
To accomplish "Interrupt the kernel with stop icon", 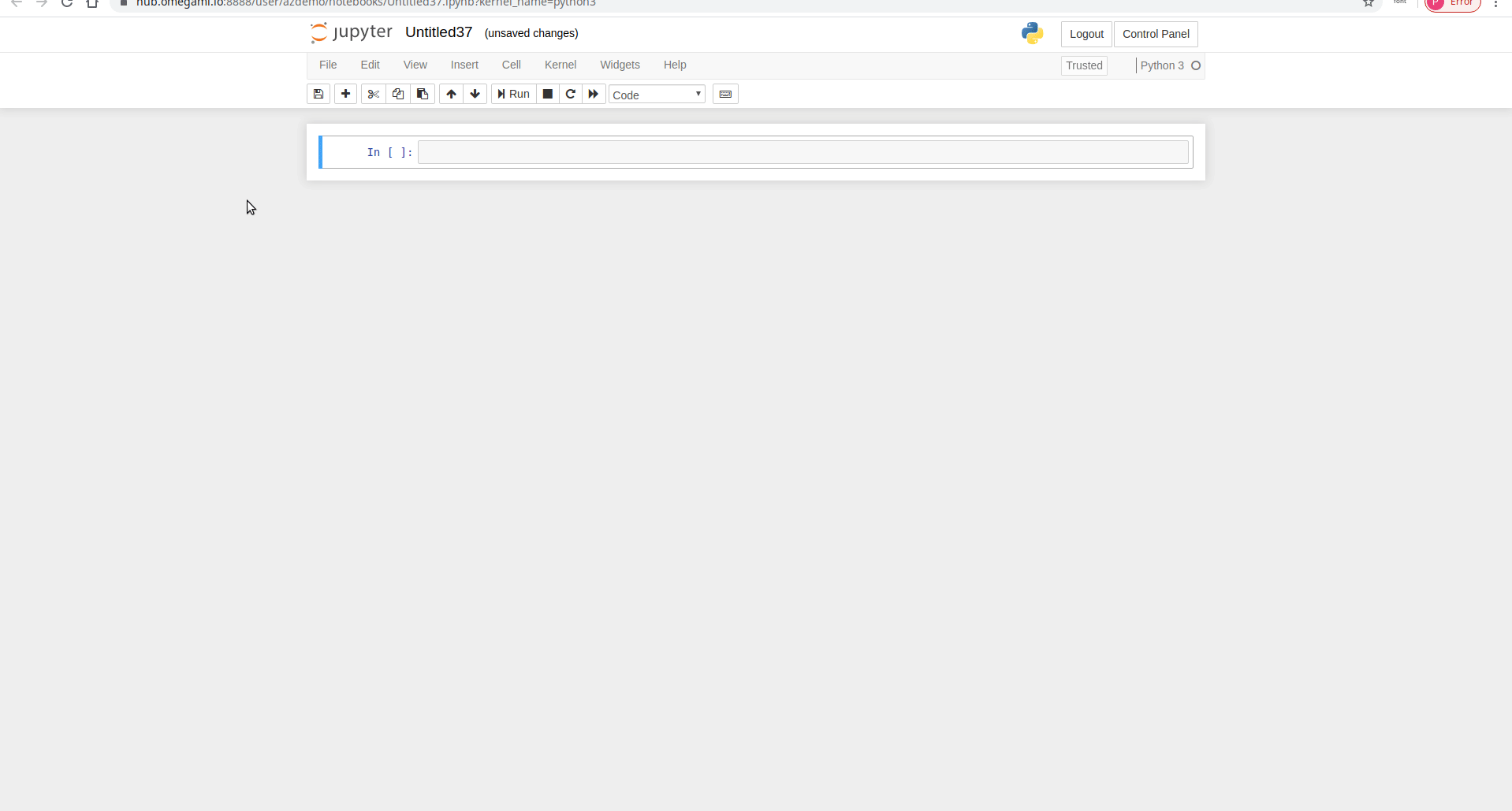I will tap(548, 94).
